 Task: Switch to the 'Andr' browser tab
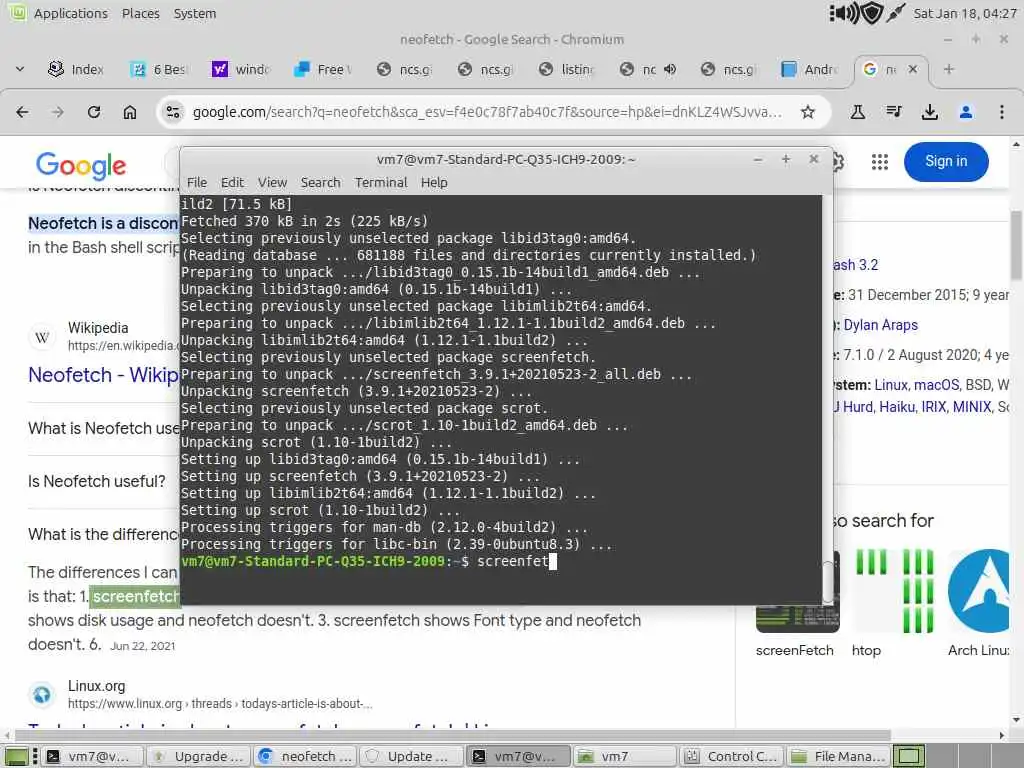click(x=811, y=69)
